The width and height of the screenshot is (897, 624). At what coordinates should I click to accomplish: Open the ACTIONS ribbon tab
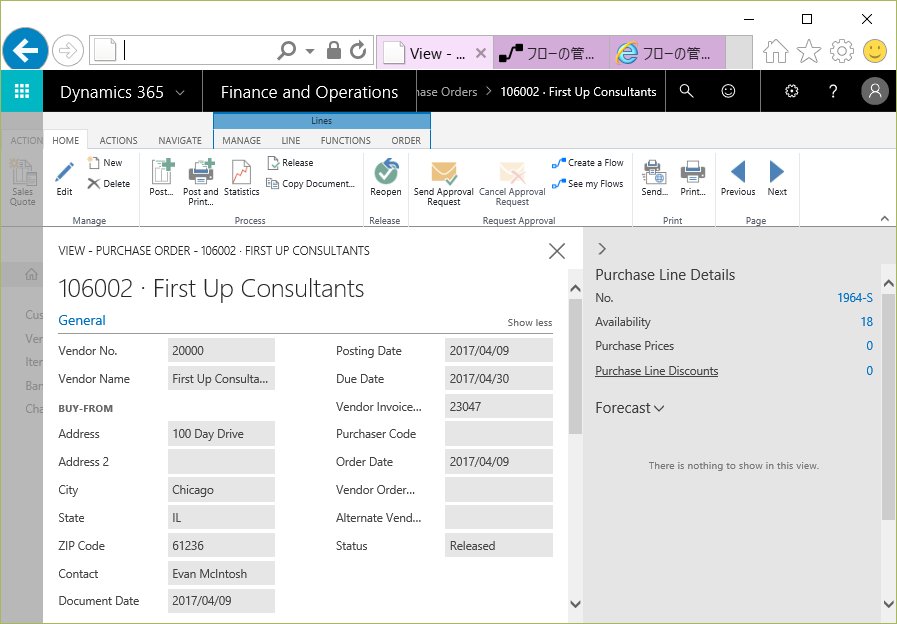click(118, 141)
